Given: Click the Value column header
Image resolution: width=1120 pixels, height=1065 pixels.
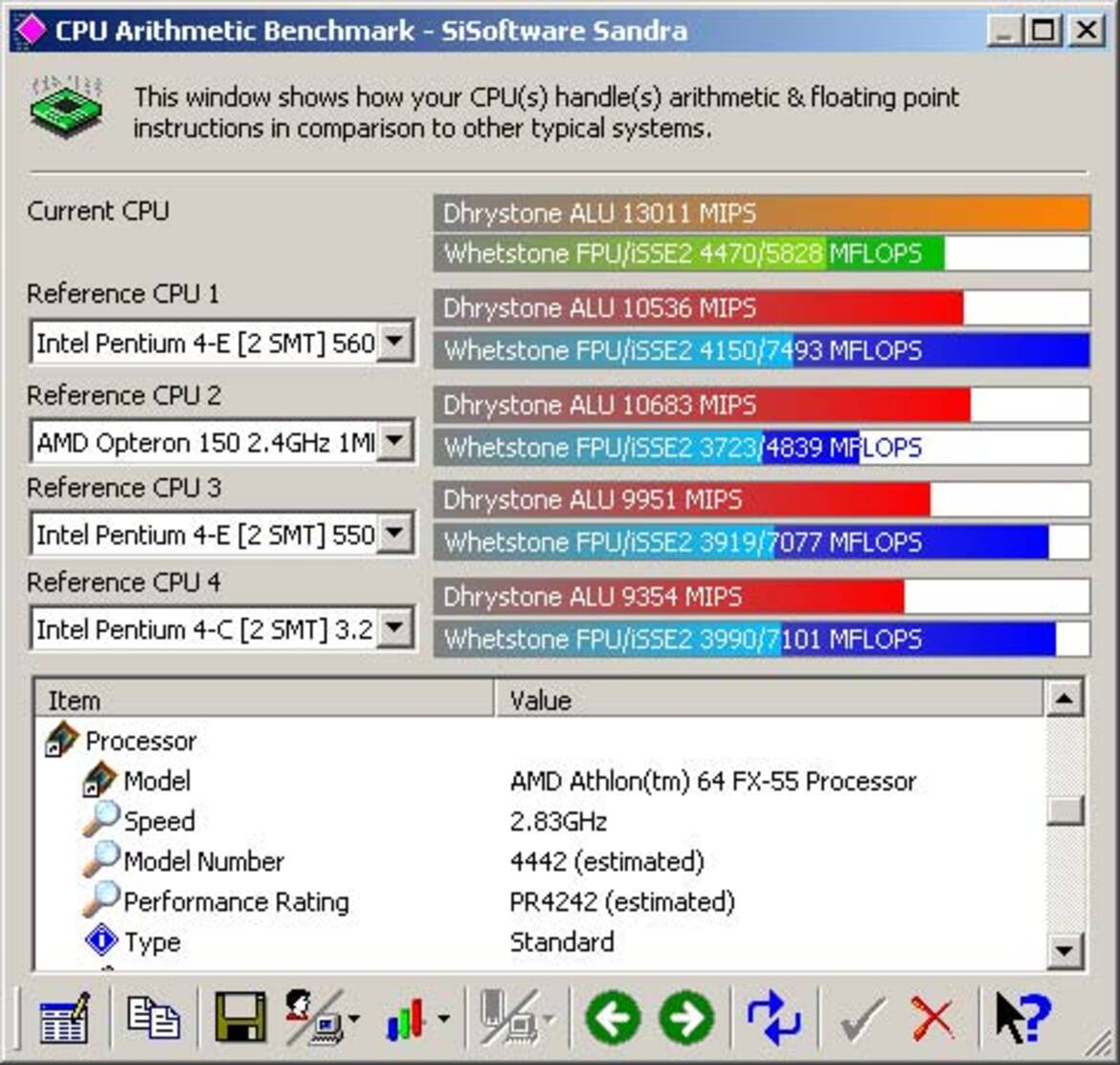Looking at the screenshot, I should click(769, 699).
